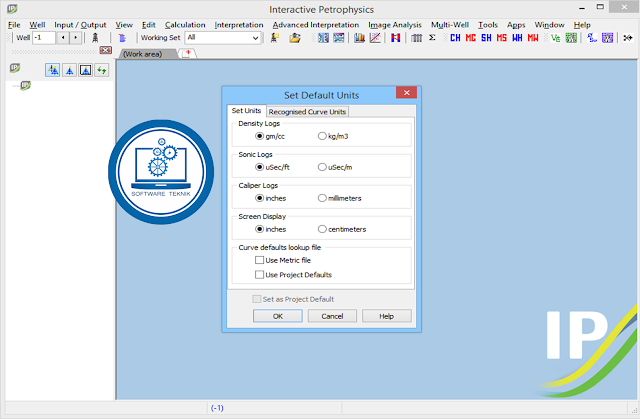Open the Input / Output menu
This screenshot has height=419, width=640.
[x=80, y=25]
